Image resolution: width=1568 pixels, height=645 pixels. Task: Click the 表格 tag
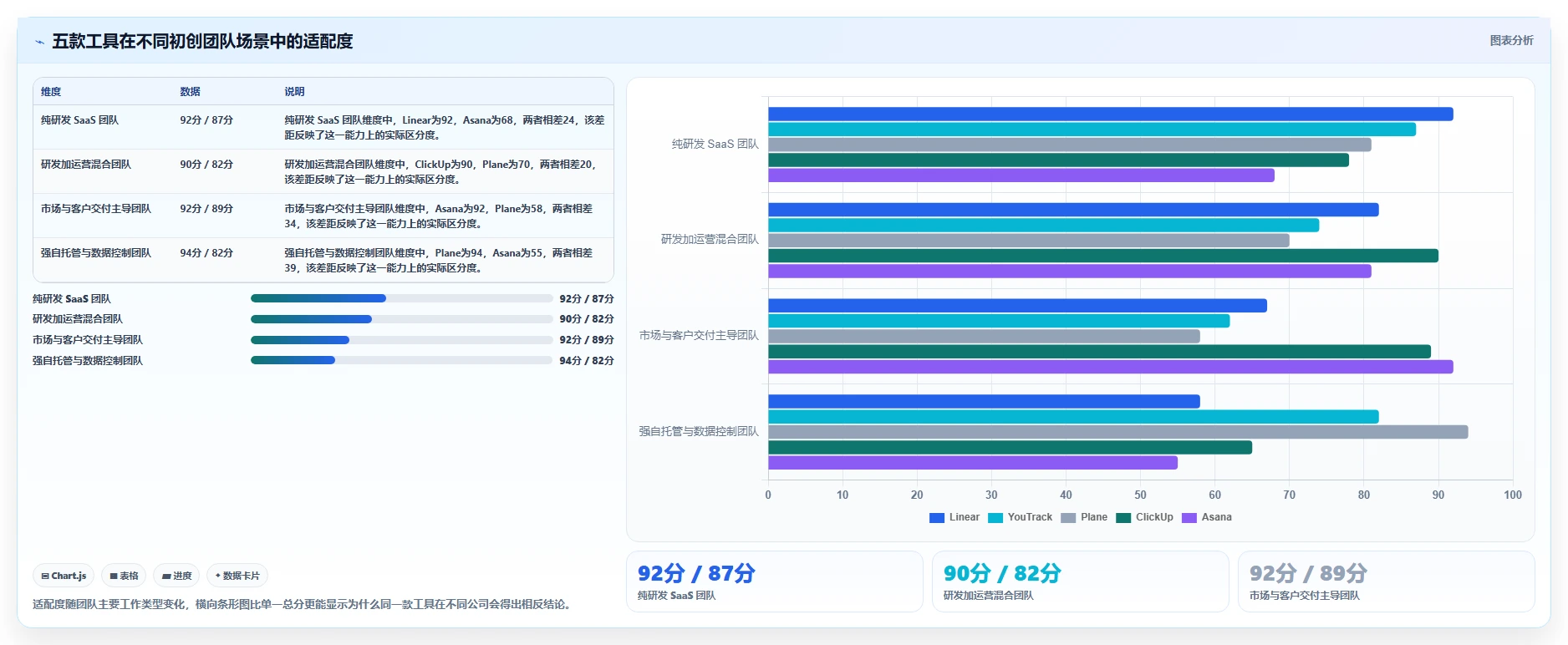point(124,576)
